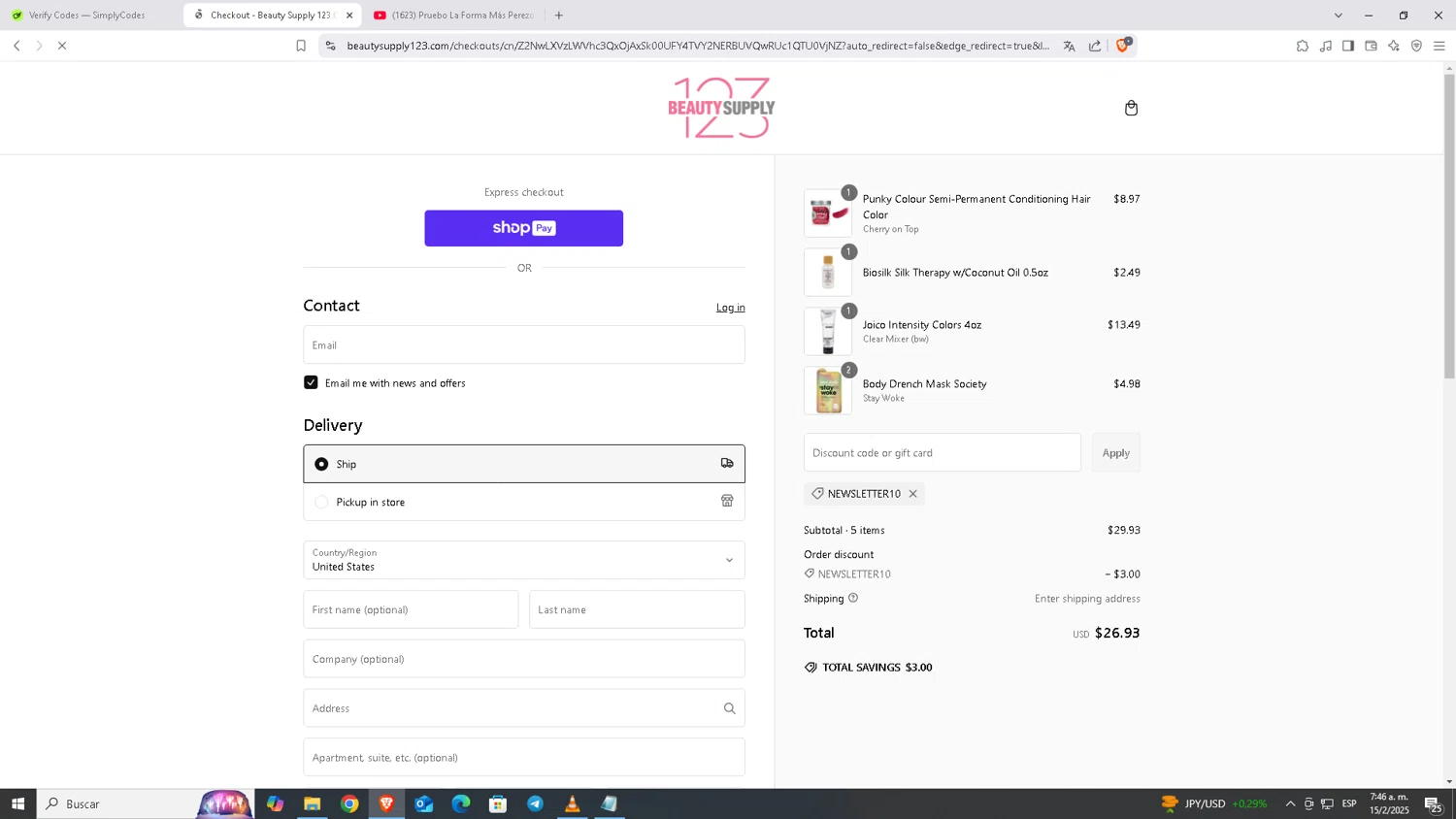Switch to the YouTube Pruebo La Forma tab
The width and height of the screenshot is (1456, 819).
click(454, 16)
